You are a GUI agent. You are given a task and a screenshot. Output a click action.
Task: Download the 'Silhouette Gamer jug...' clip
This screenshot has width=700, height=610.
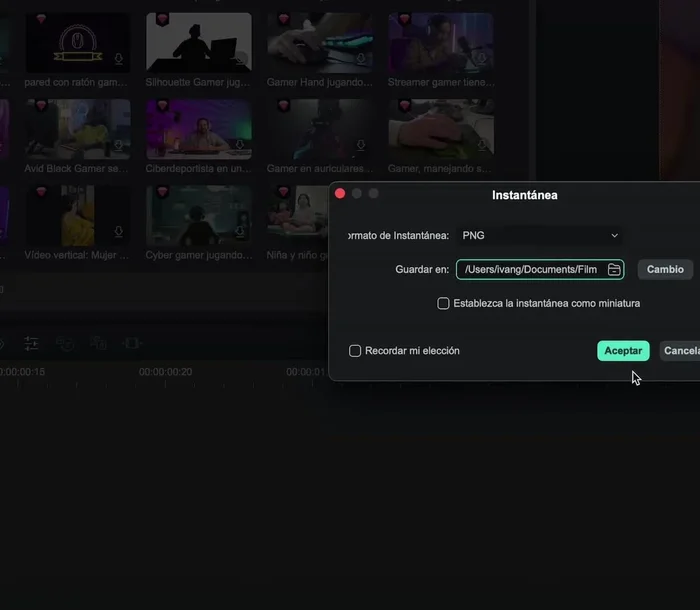coord(240,58)
